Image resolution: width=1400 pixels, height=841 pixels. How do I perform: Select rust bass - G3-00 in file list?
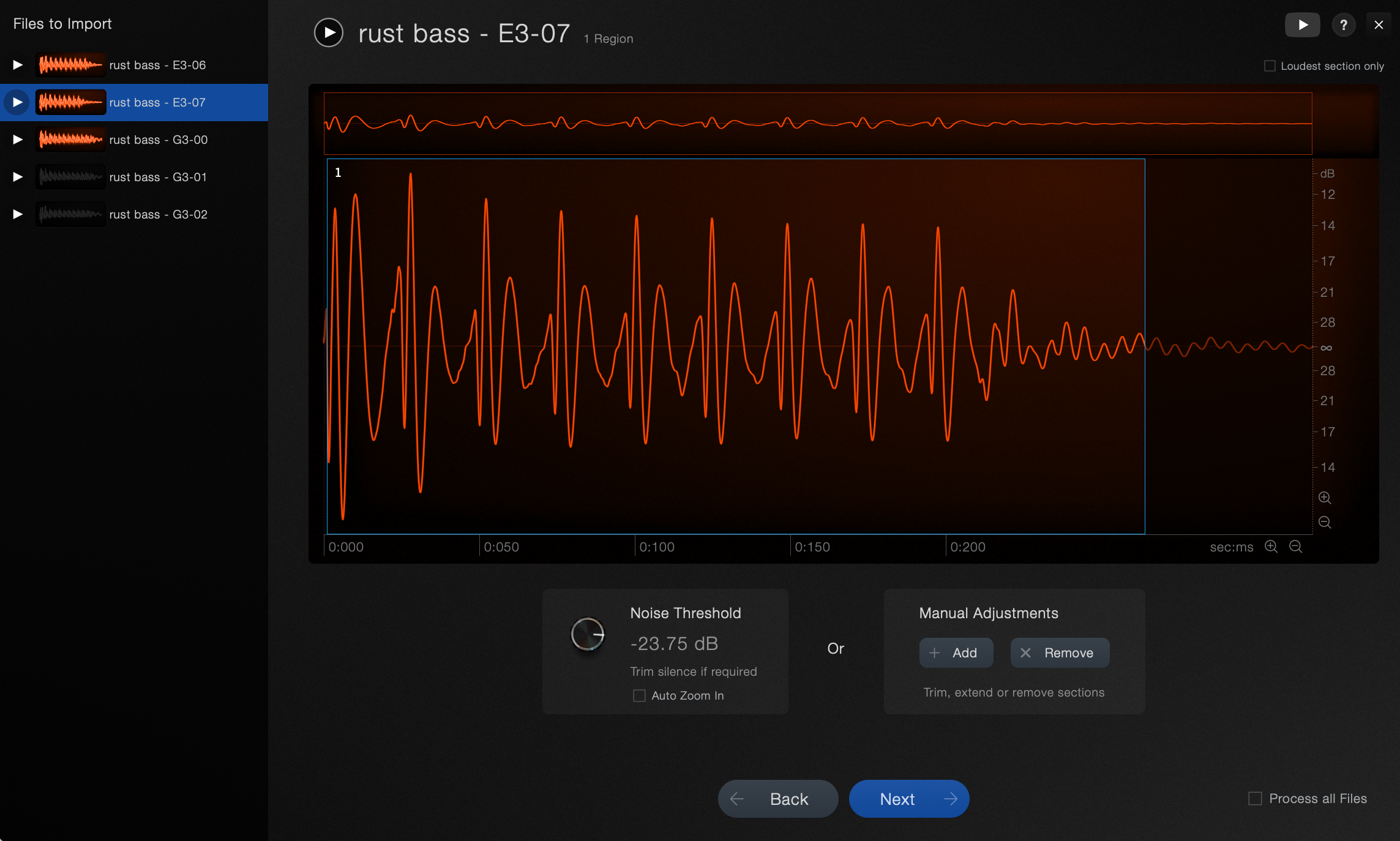158,140
